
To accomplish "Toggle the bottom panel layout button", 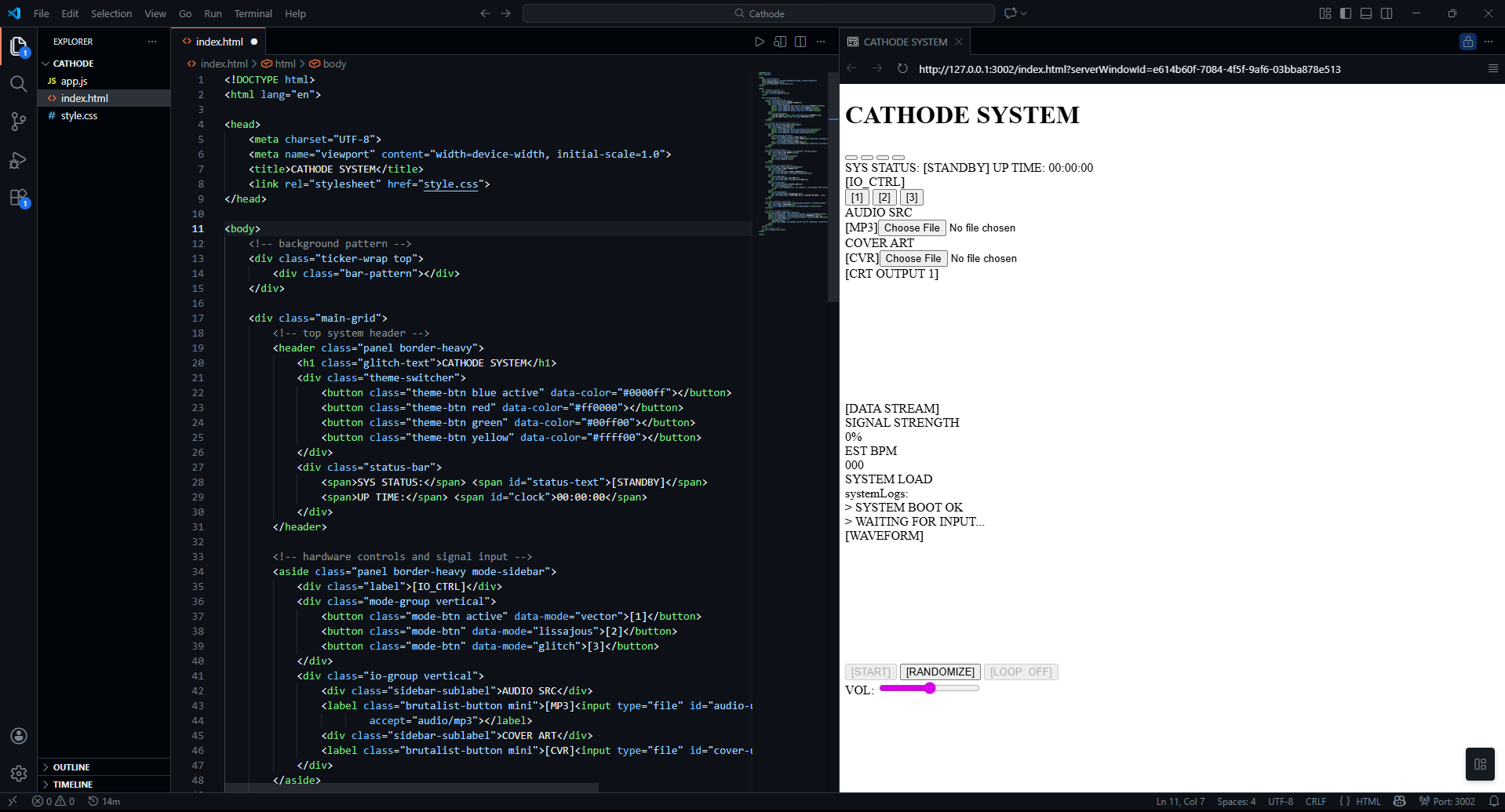I will pyautogui.click(x=1366, y=13).
